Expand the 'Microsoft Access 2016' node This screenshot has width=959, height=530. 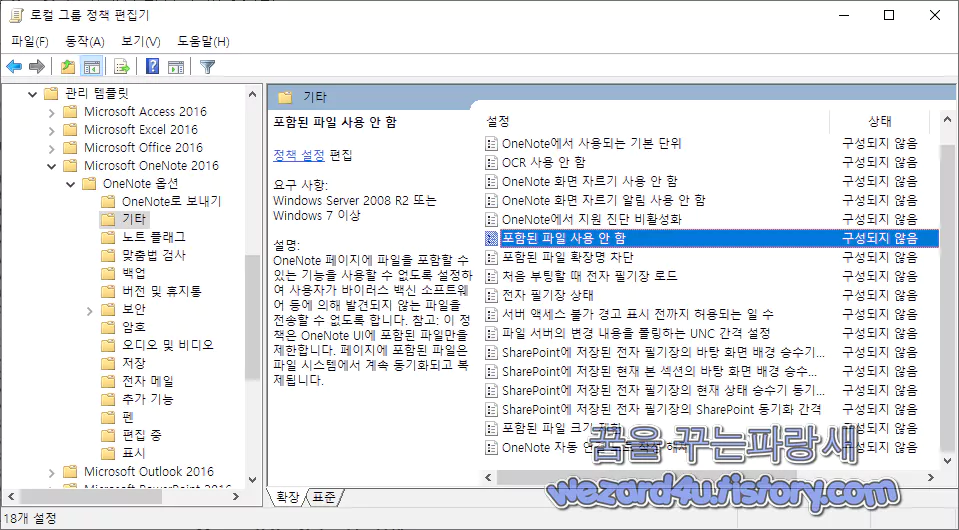[x=52, y=112]
